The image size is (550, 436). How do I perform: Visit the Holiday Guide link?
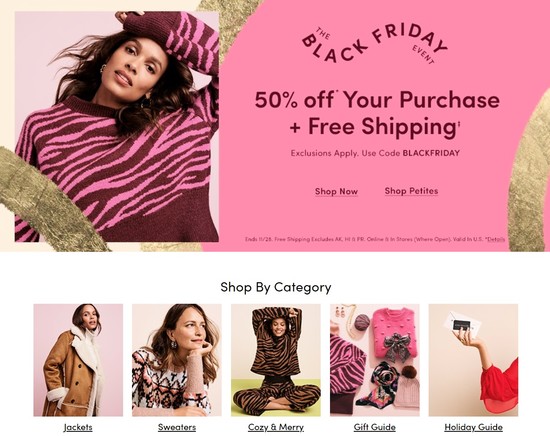point(474,427)
